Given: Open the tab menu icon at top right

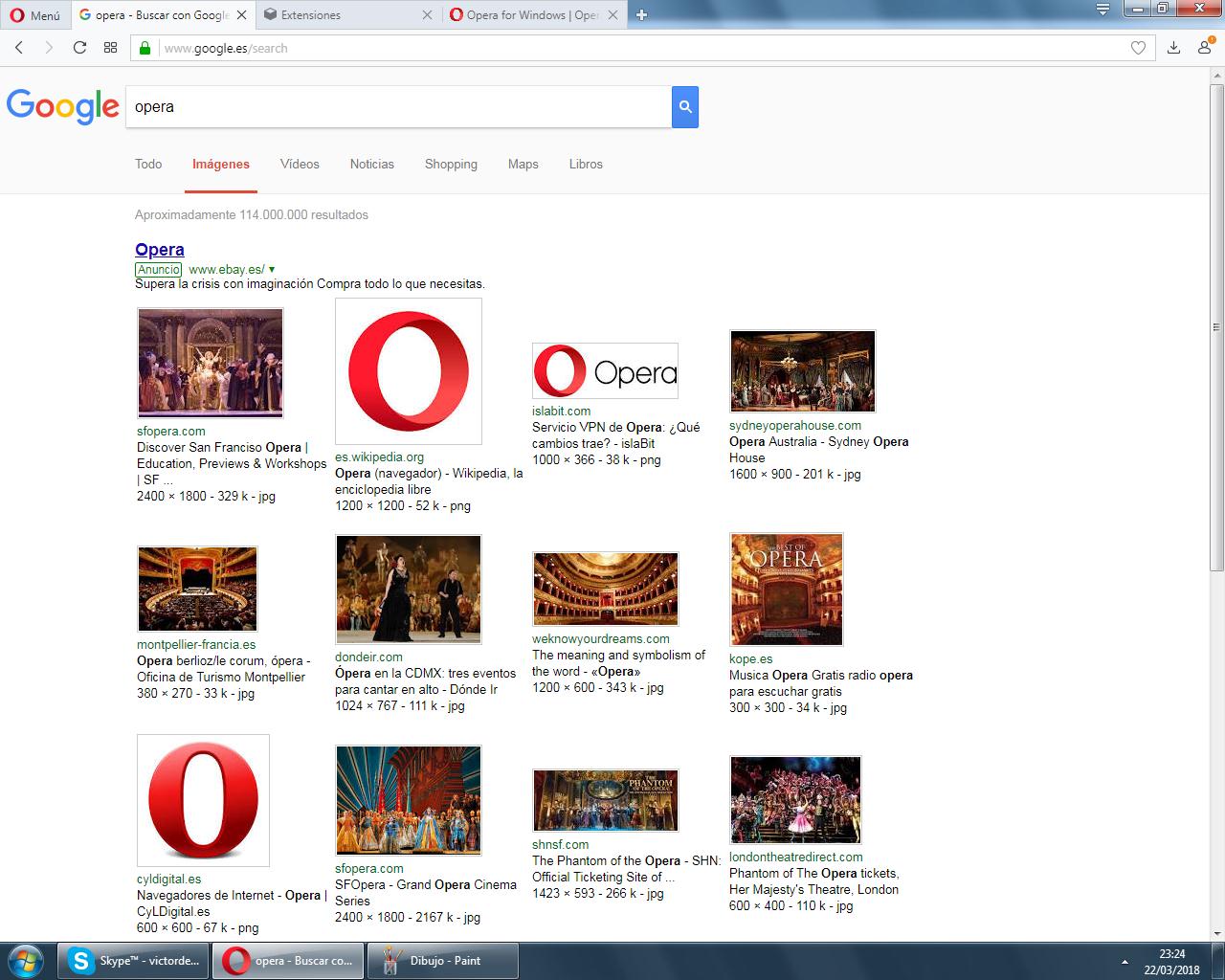Looking at the screenshot, I should pos(1102,10).
